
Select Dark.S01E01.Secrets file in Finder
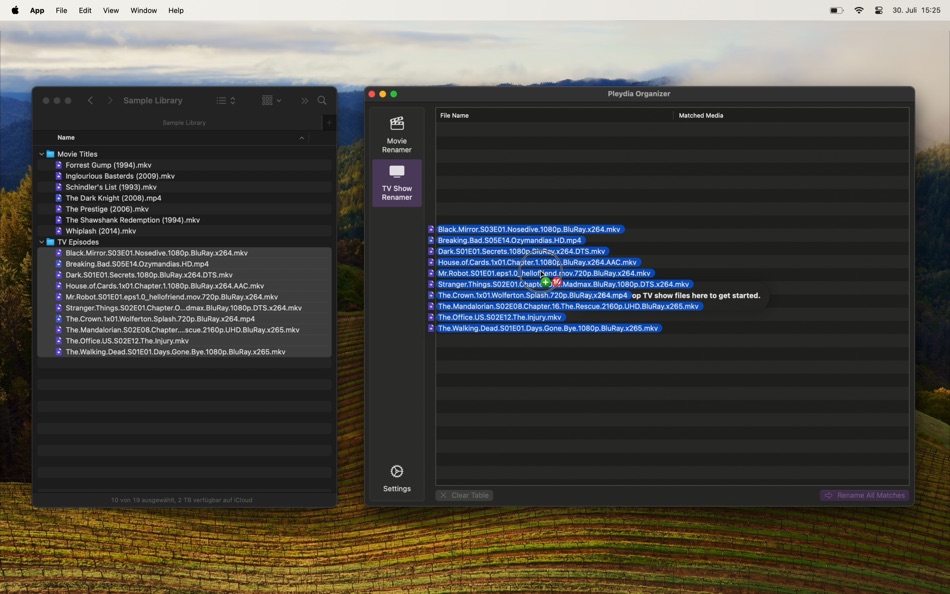click(184, 275)
